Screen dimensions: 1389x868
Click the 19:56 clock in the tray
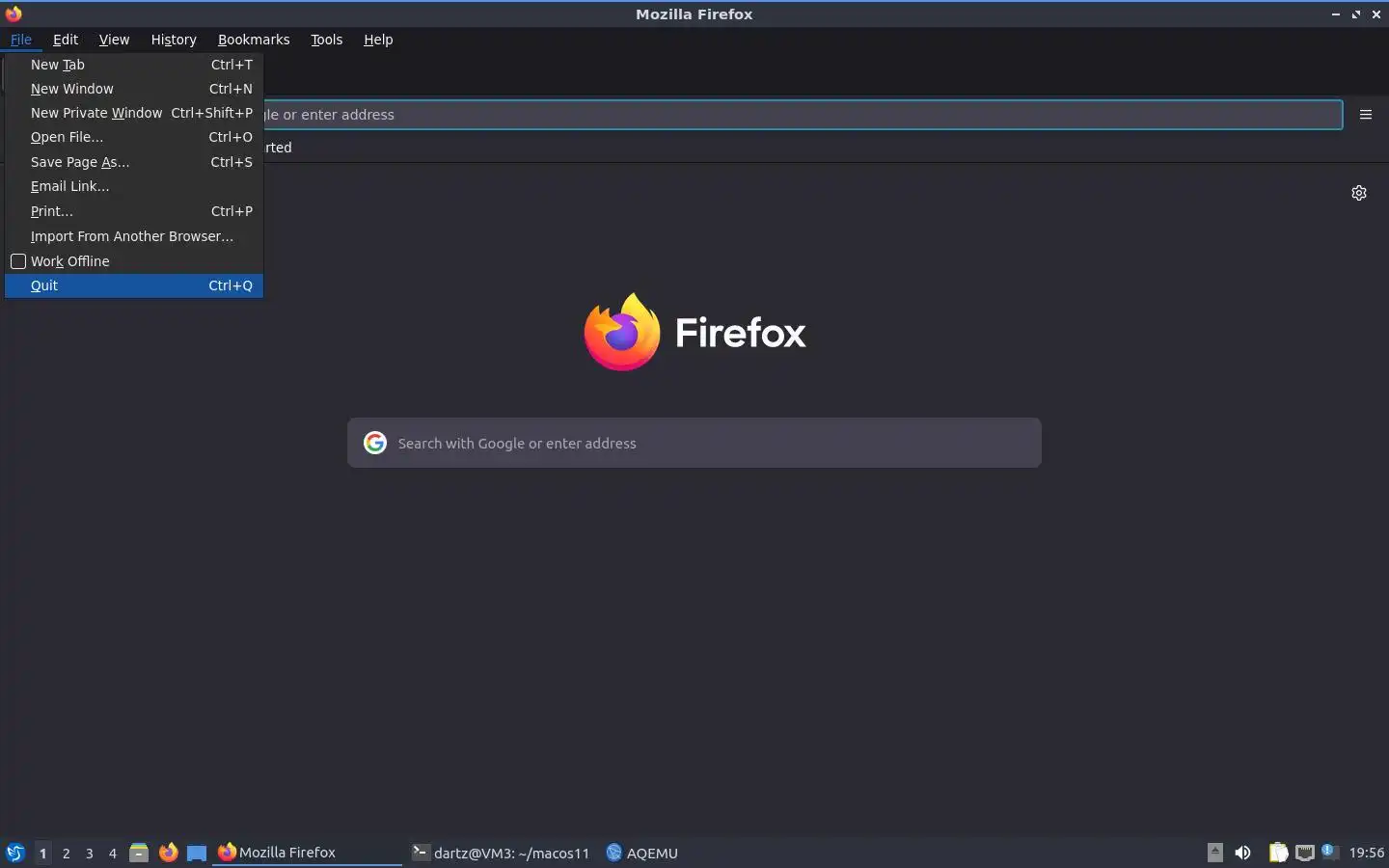[1366, 853]
